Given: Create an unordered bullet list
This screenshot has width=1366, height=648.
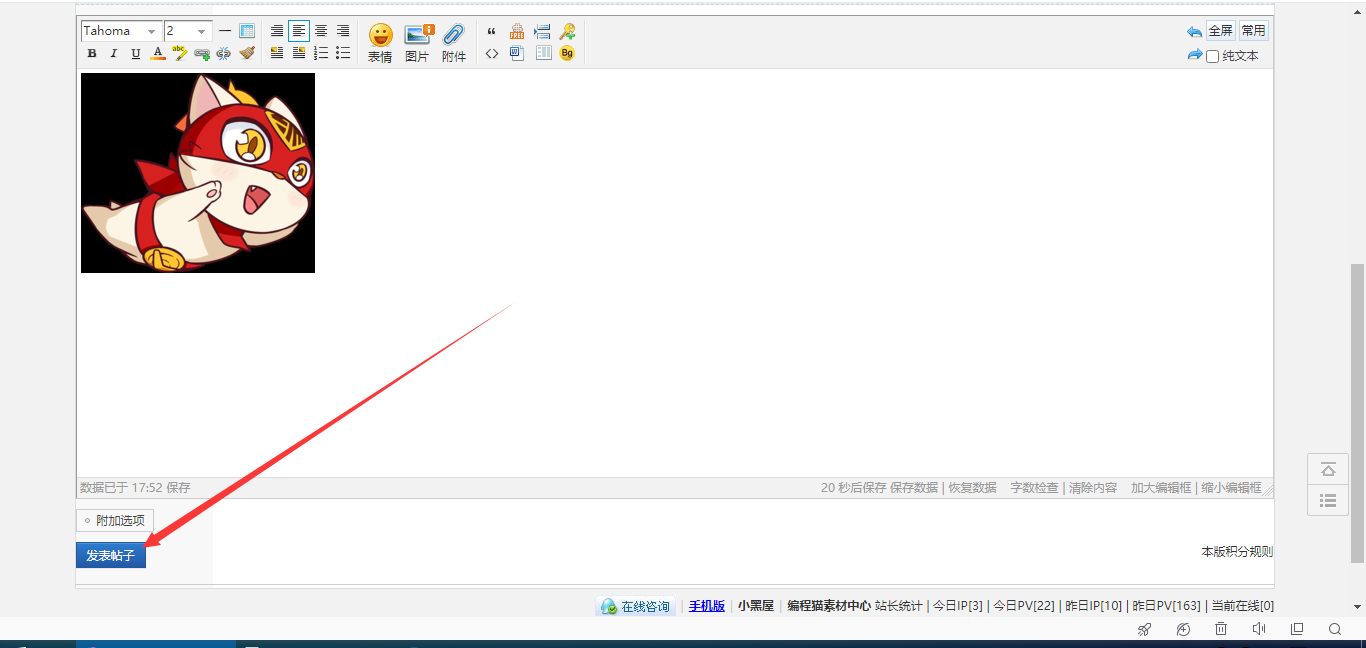Looking at the screenshot, I should (343, 53).
